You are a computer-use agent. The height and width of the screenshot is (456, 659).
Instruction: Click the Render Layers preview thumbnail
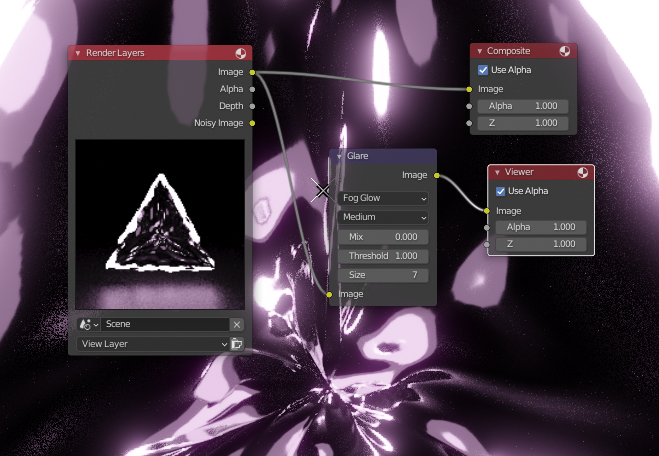click(x=160, y=224)
